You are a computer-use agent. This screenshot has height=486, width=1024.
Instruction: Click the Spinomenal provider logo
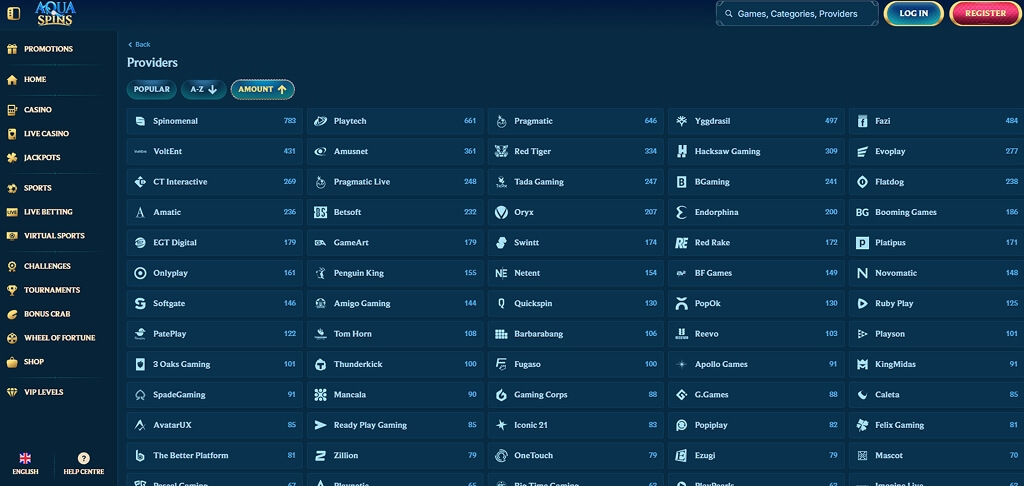pos(140,121)
